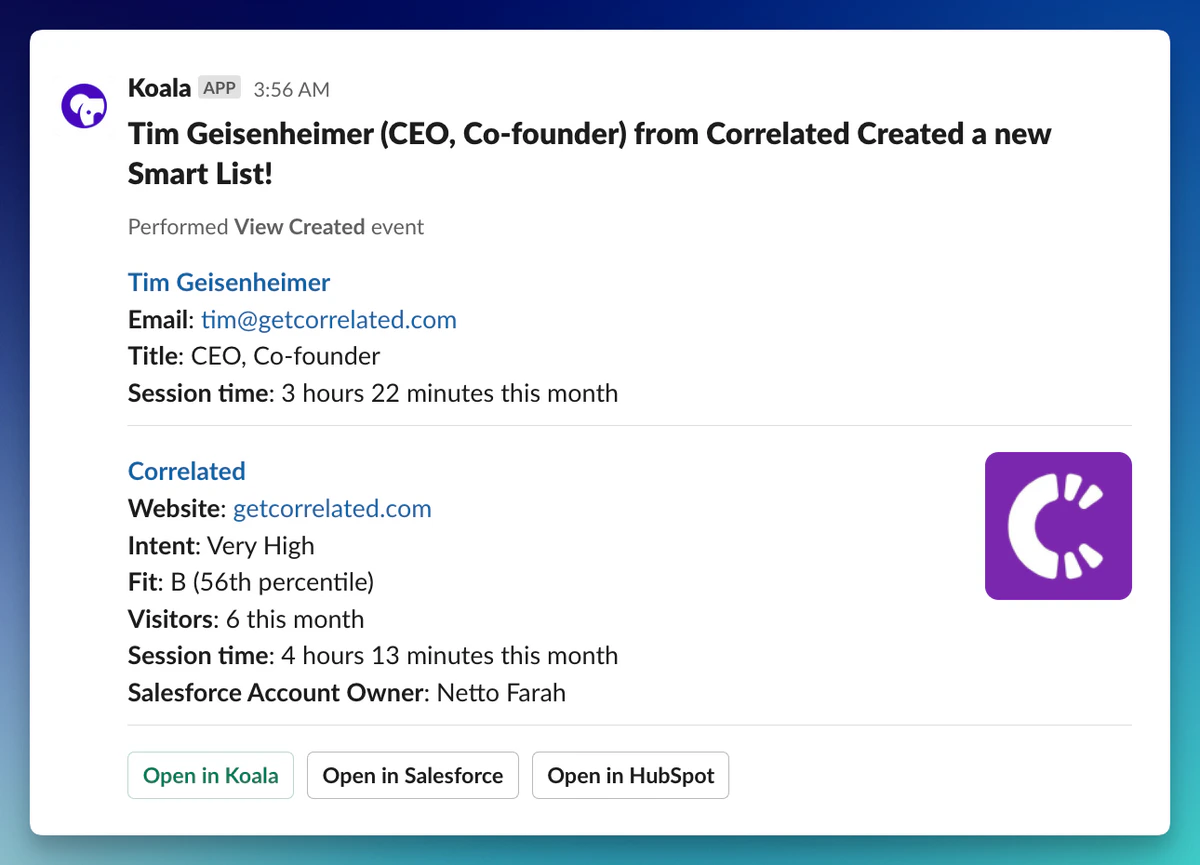This screenshot has width=1200, height=865.
Task: Click the 'Title: CEO, Co-founder' line
Action: [254, 356]
